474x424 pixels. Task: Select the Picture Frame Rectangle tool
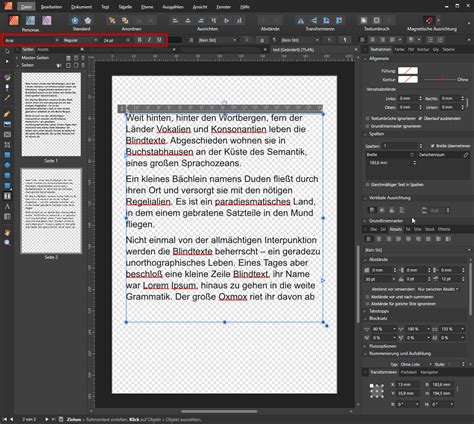click(x=7, y=135)
